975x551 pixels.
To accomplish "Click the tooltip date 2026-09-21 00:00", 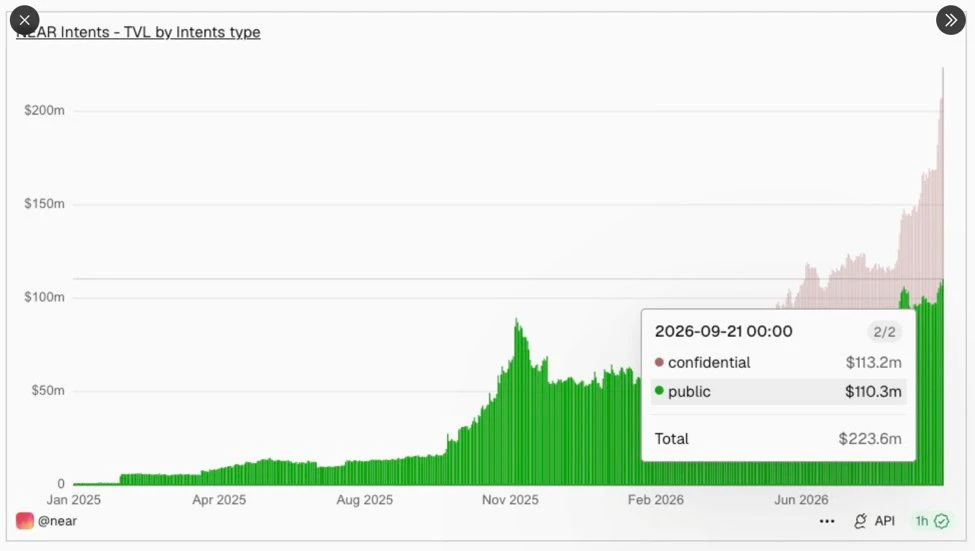I will [724, 331].
